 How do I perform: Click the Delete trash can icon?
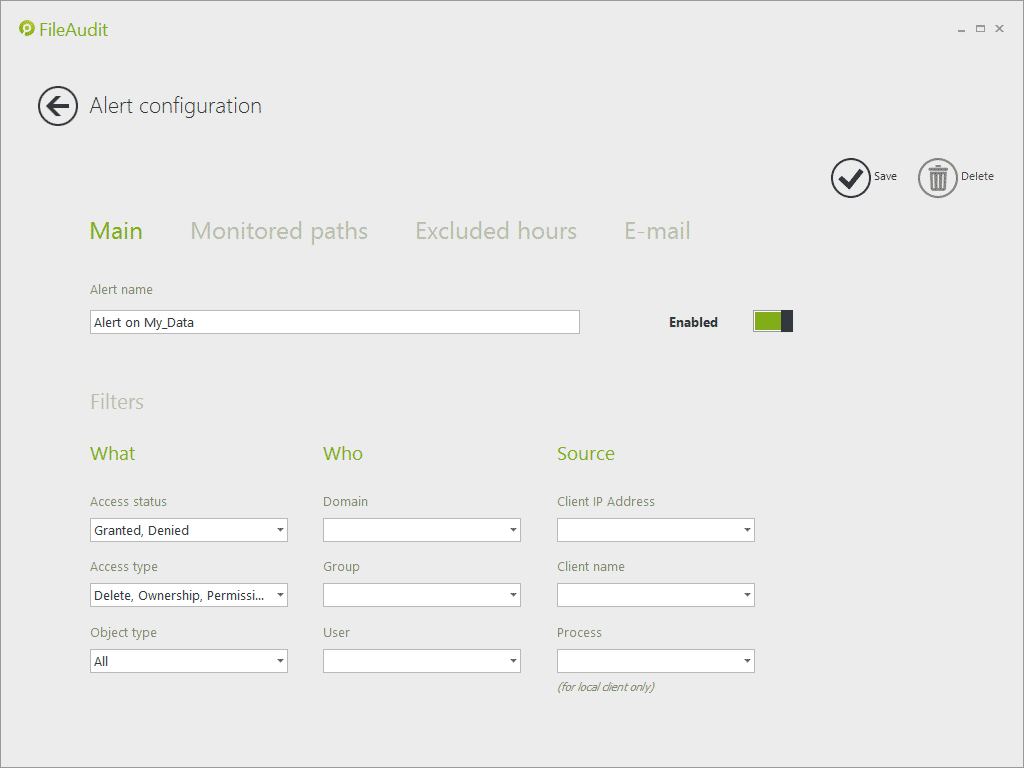click(x=938, y=178)
